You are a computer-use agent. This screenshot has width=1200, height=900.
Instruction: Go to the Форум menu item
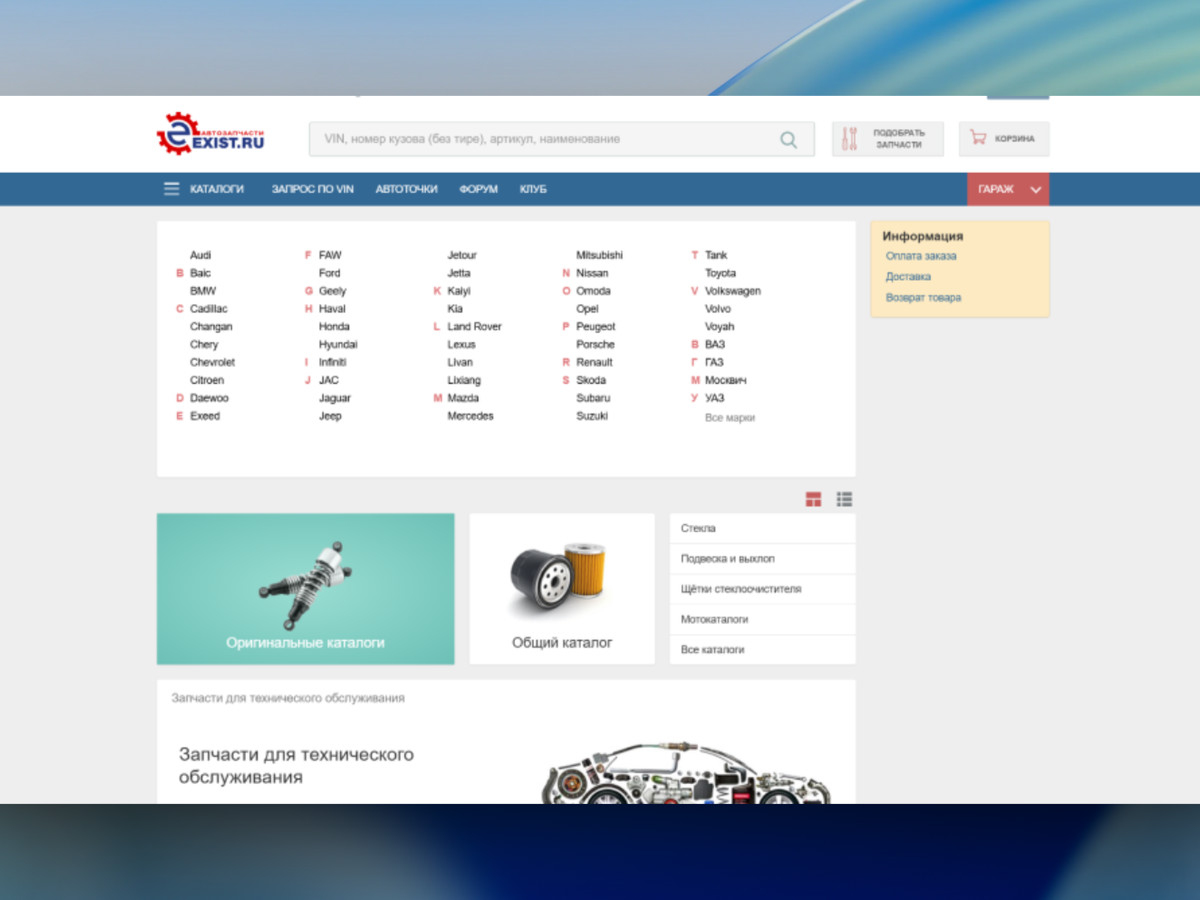[479, 189]
